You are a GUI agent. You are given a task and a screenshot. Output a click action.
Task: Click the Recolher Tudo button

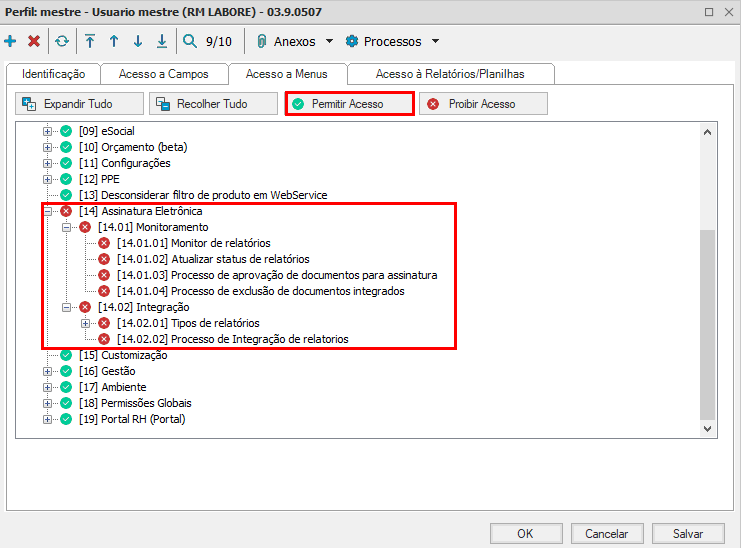214,104
